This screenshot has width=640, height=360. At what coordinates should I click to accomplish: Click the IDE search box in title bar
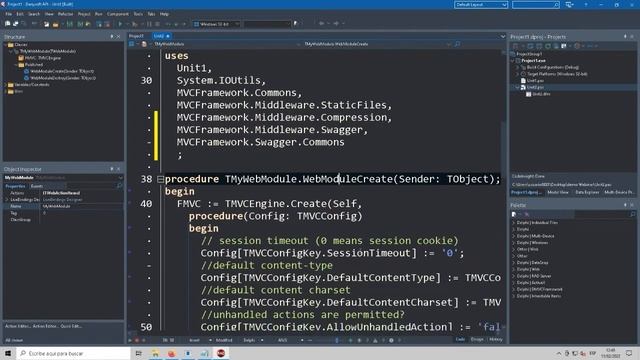(536, 4)
